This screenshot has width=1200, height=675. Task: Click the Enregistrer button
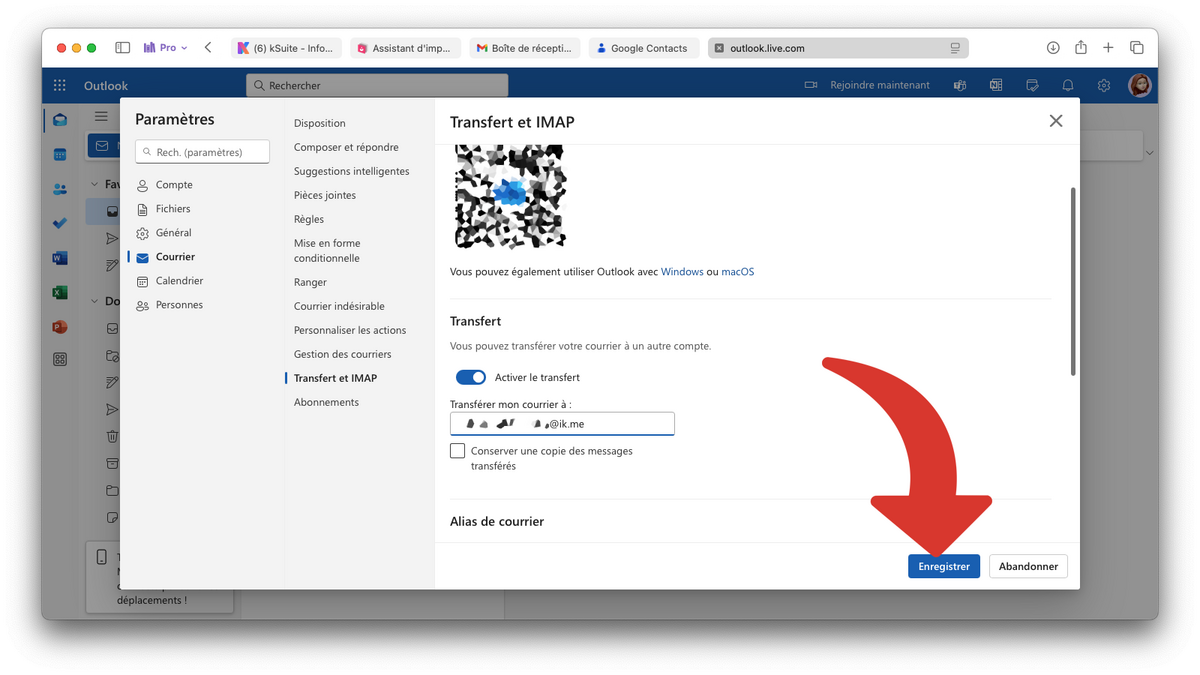point(944,566)
